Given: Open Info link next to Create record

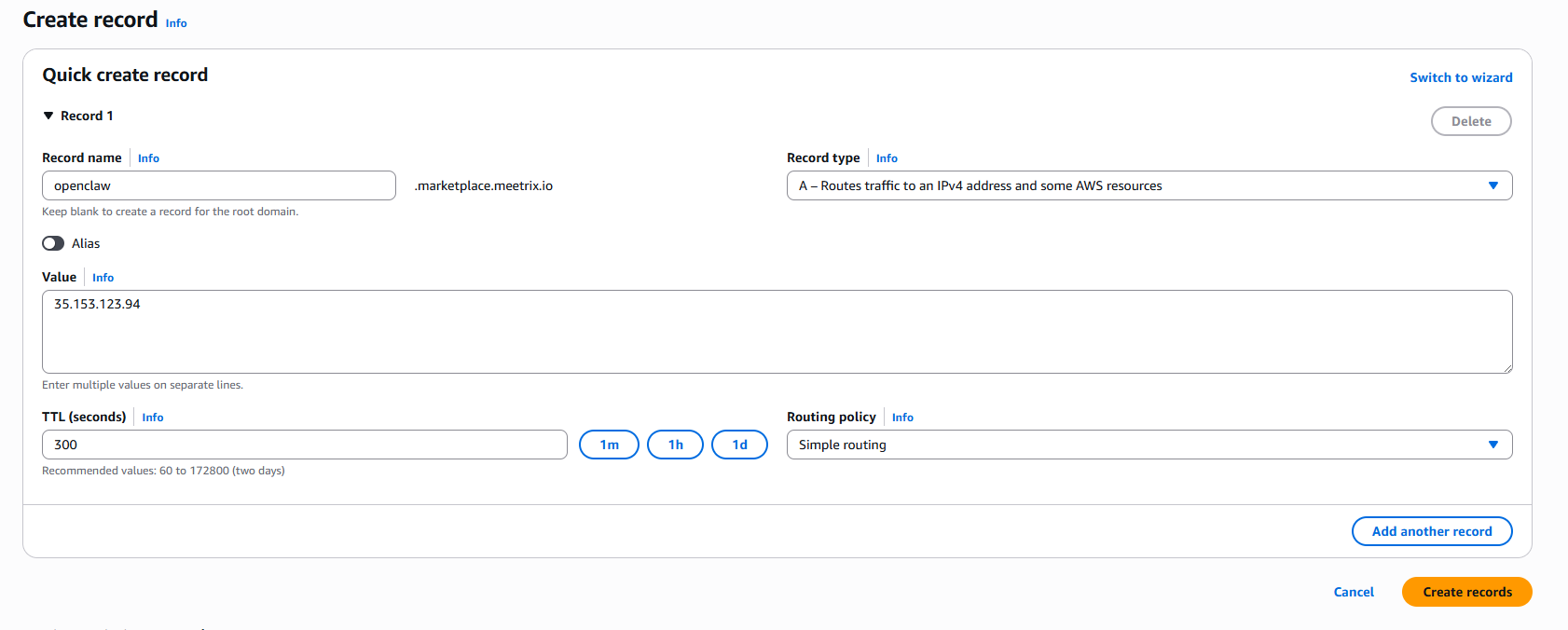Looking at the screenshot, I should (176, 23).
